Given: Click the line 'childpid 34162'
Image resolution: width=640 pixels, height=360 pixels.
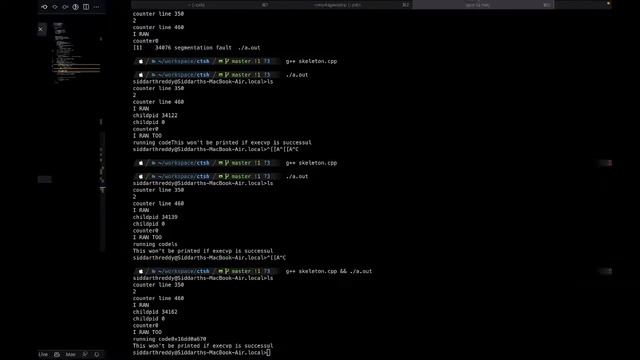Looking at the screenshot, I should (x=155, y=312).
